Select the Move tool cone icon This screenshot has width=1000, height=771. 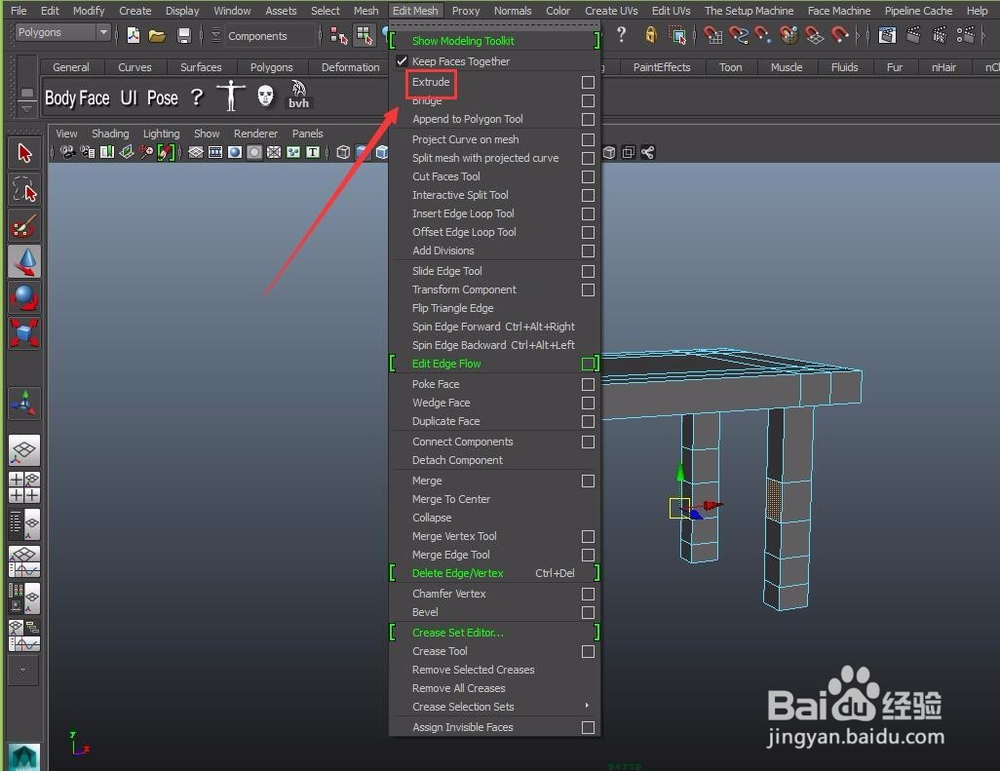pos(24,261)
